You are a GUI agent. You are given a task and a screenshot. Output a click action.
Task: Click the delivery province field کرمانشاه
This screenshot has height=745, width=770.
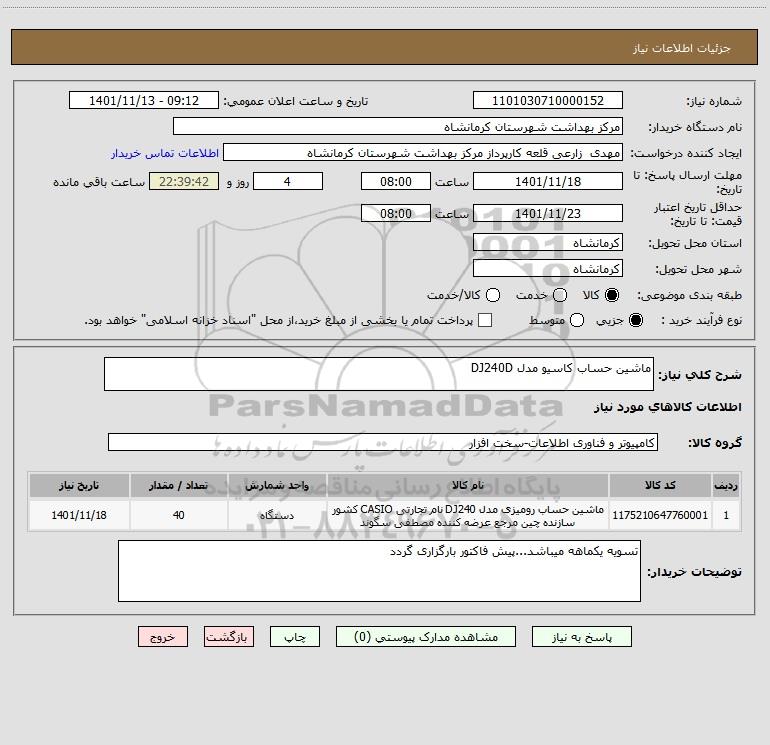(548, 243)
